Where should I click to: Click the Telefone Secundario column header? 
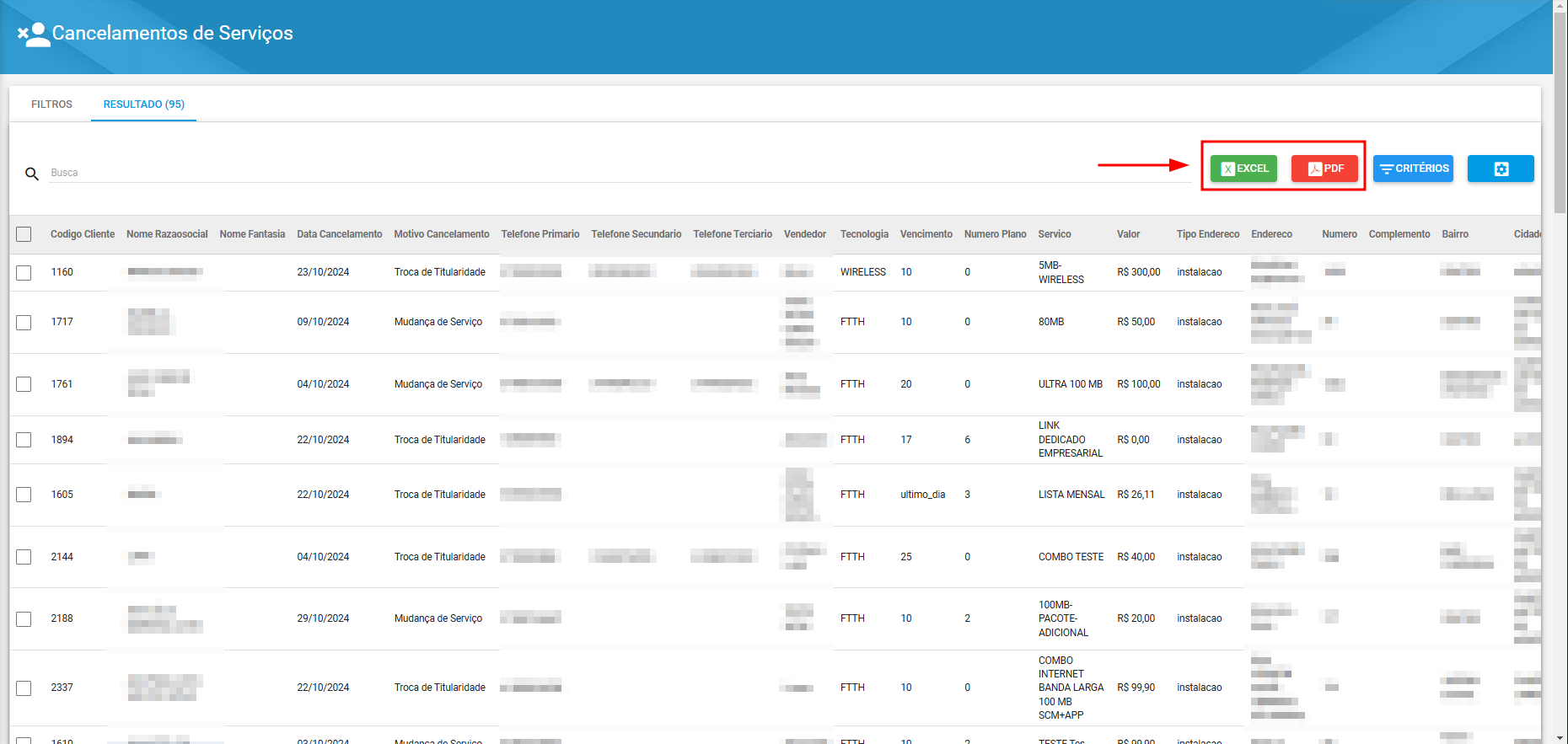tap(636, 234)
